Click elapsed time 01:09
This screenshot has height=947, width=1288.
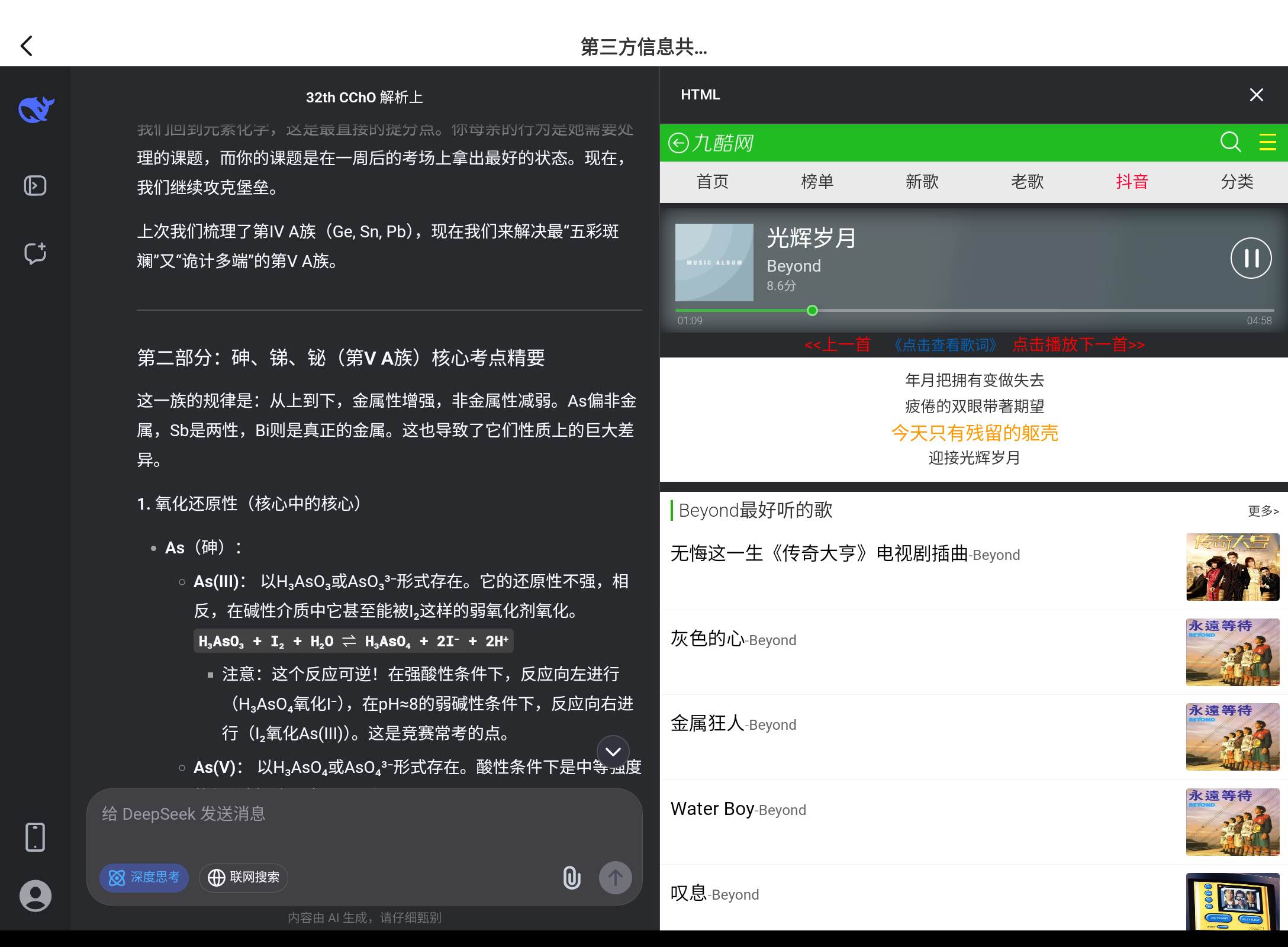pyautogui.click(x=690, y=321)
